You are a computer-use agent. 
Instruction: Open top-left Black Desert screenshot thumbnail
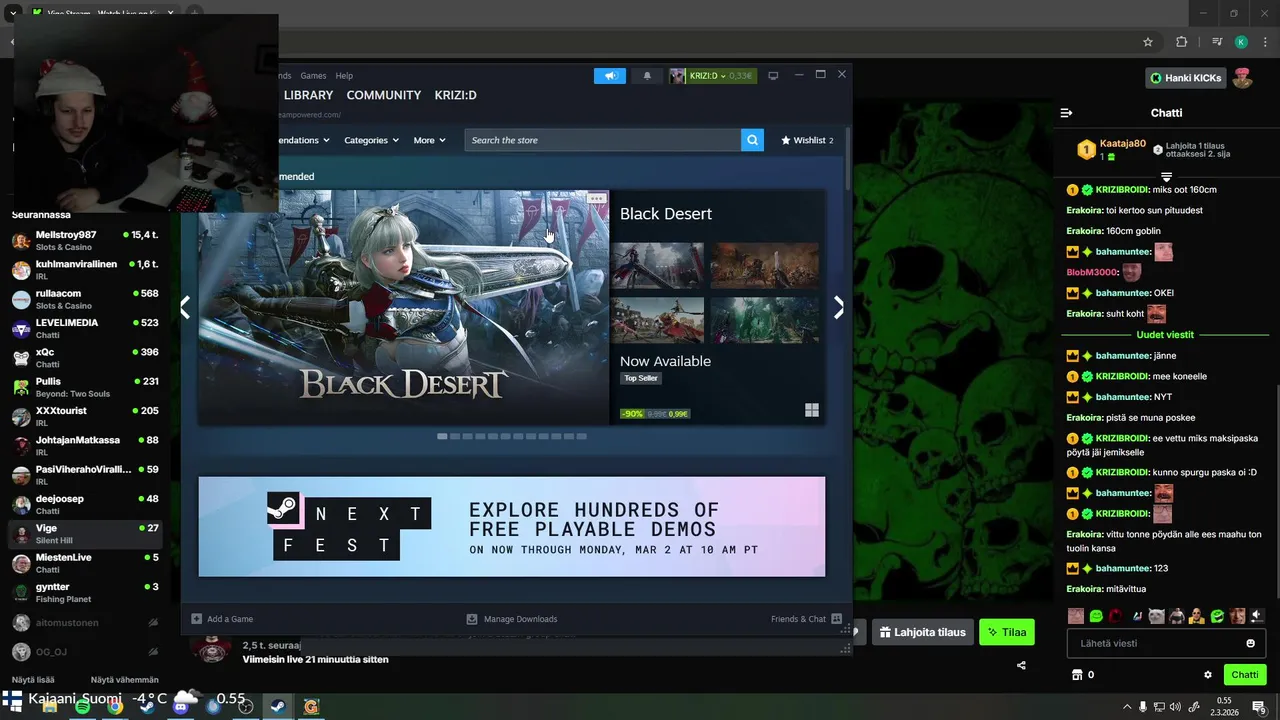[x=657, y=265]
